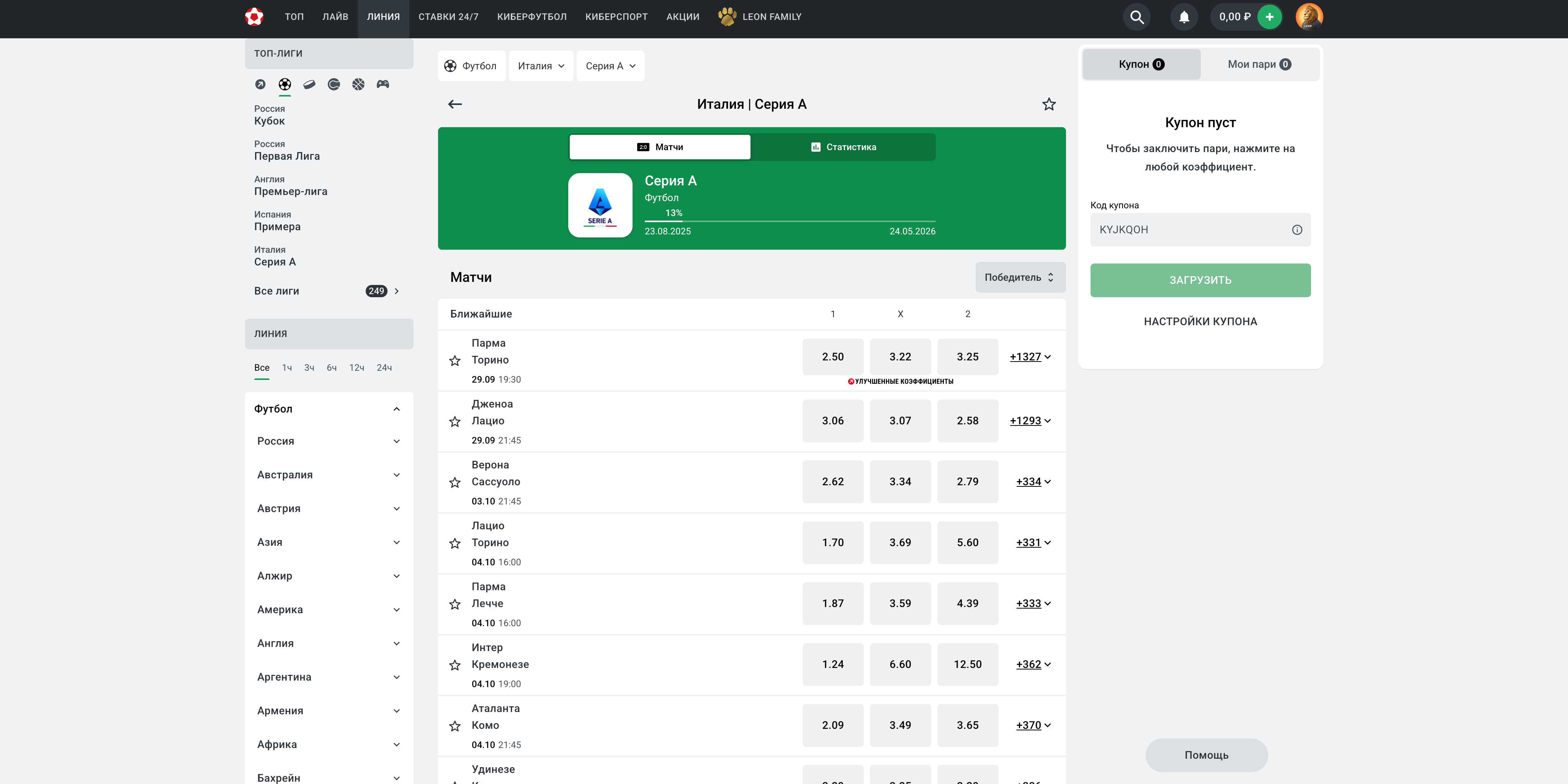The image size is (1568, 784).
Task: Select the tennis ball sport icon
Action: pos(334,84)
